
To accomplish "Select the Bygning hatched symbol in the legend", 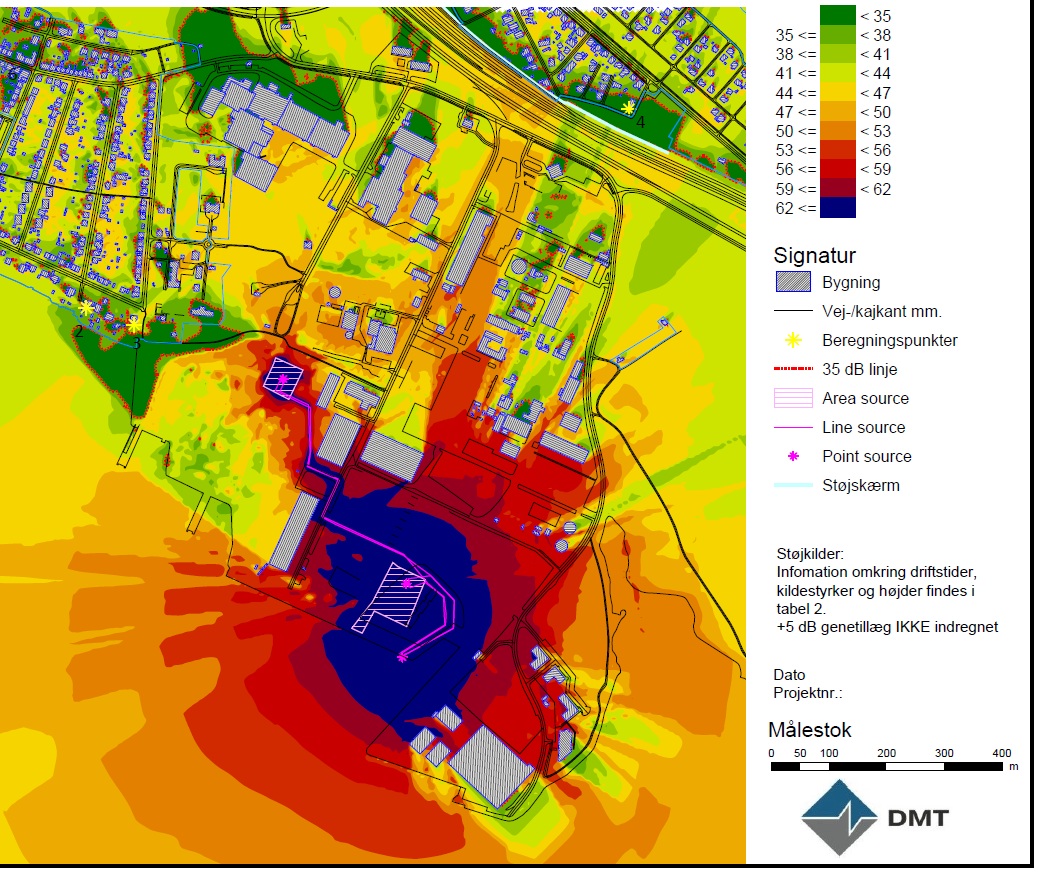I will 791,282.
